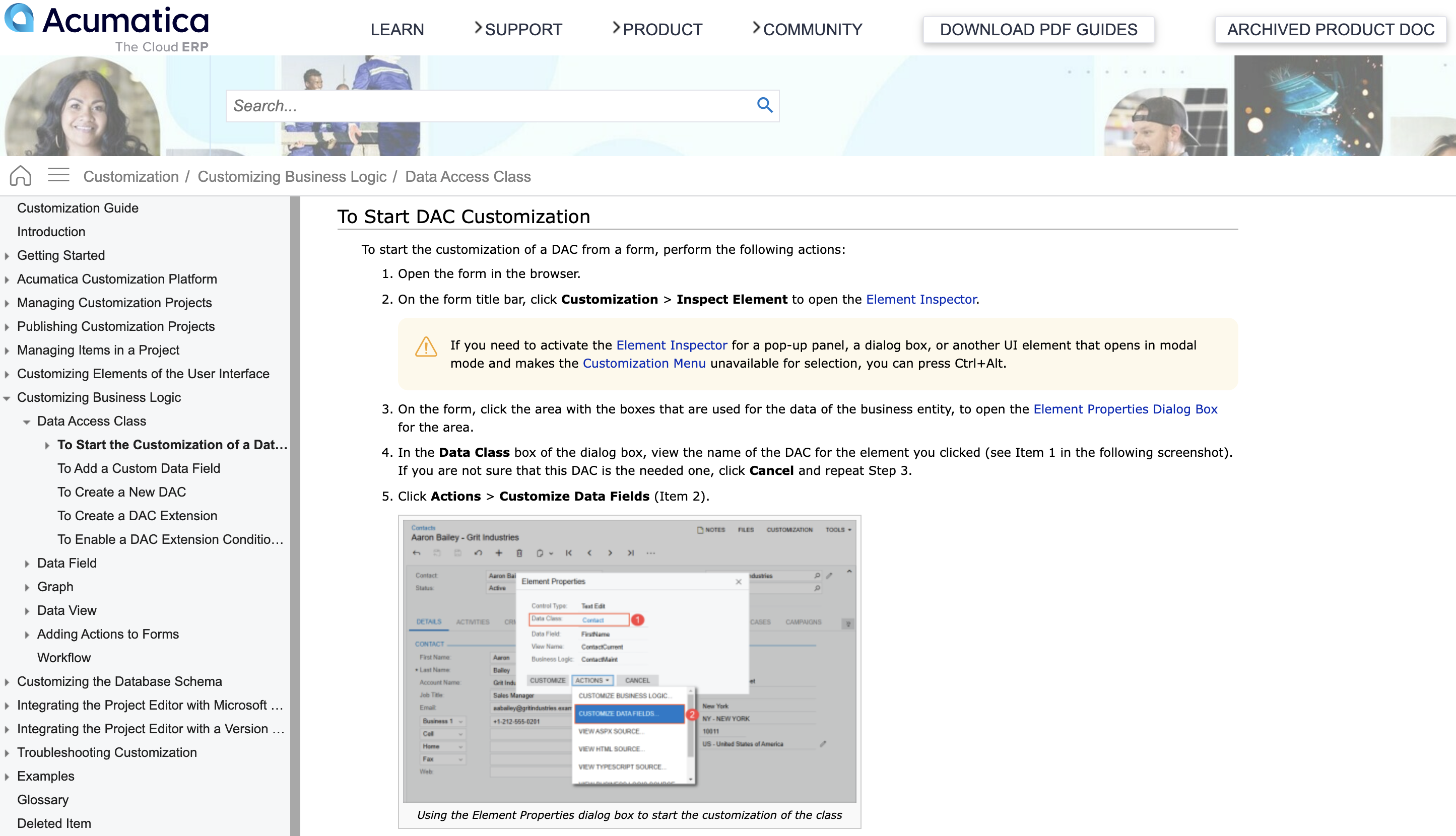This screenshot has height=836, width=1456.
Task: Expand the Graph tree node
Action: pyautogui.click(x=26, y=587)
